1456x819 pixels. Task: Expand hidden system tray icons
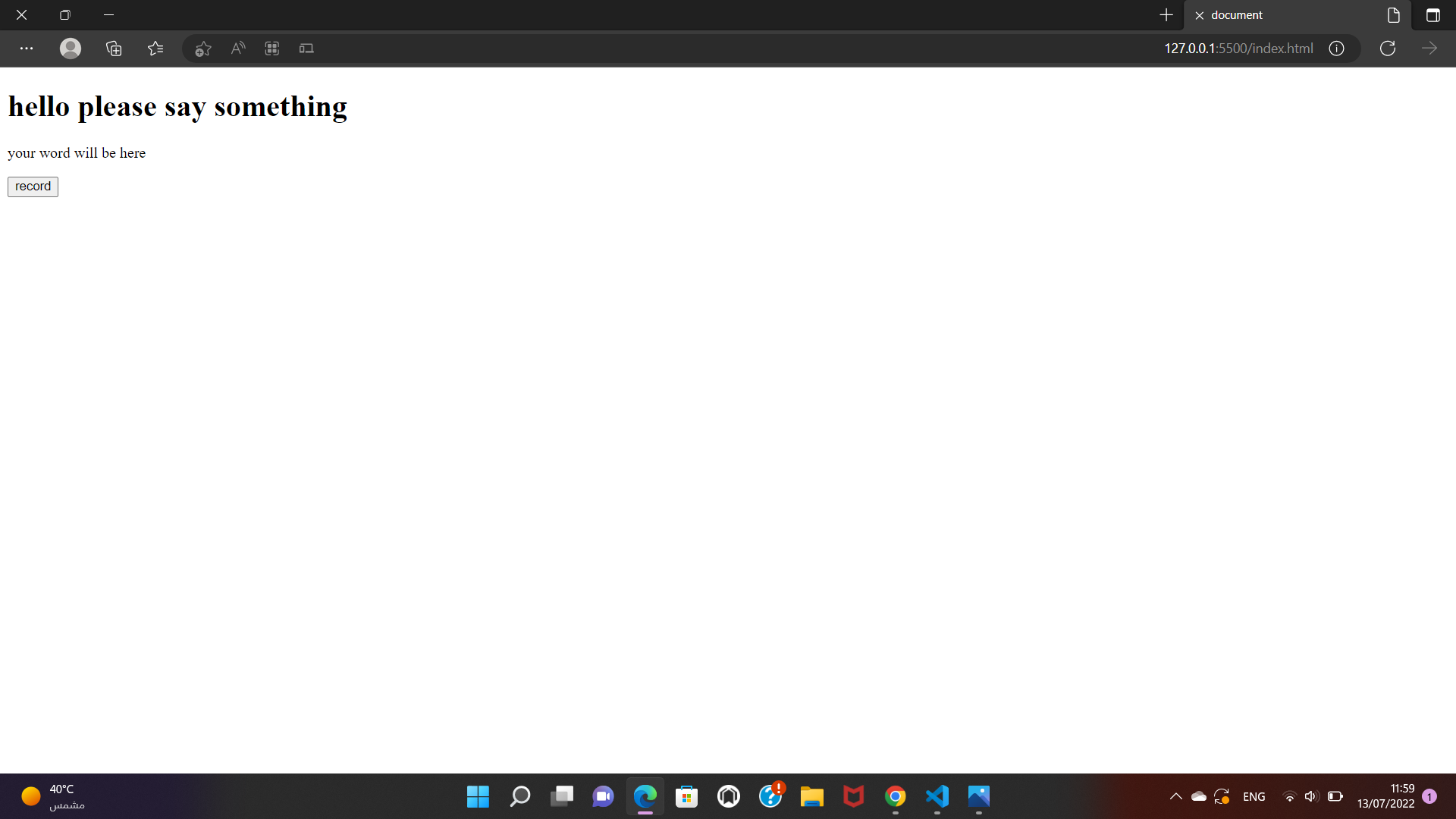point(1176,796)
